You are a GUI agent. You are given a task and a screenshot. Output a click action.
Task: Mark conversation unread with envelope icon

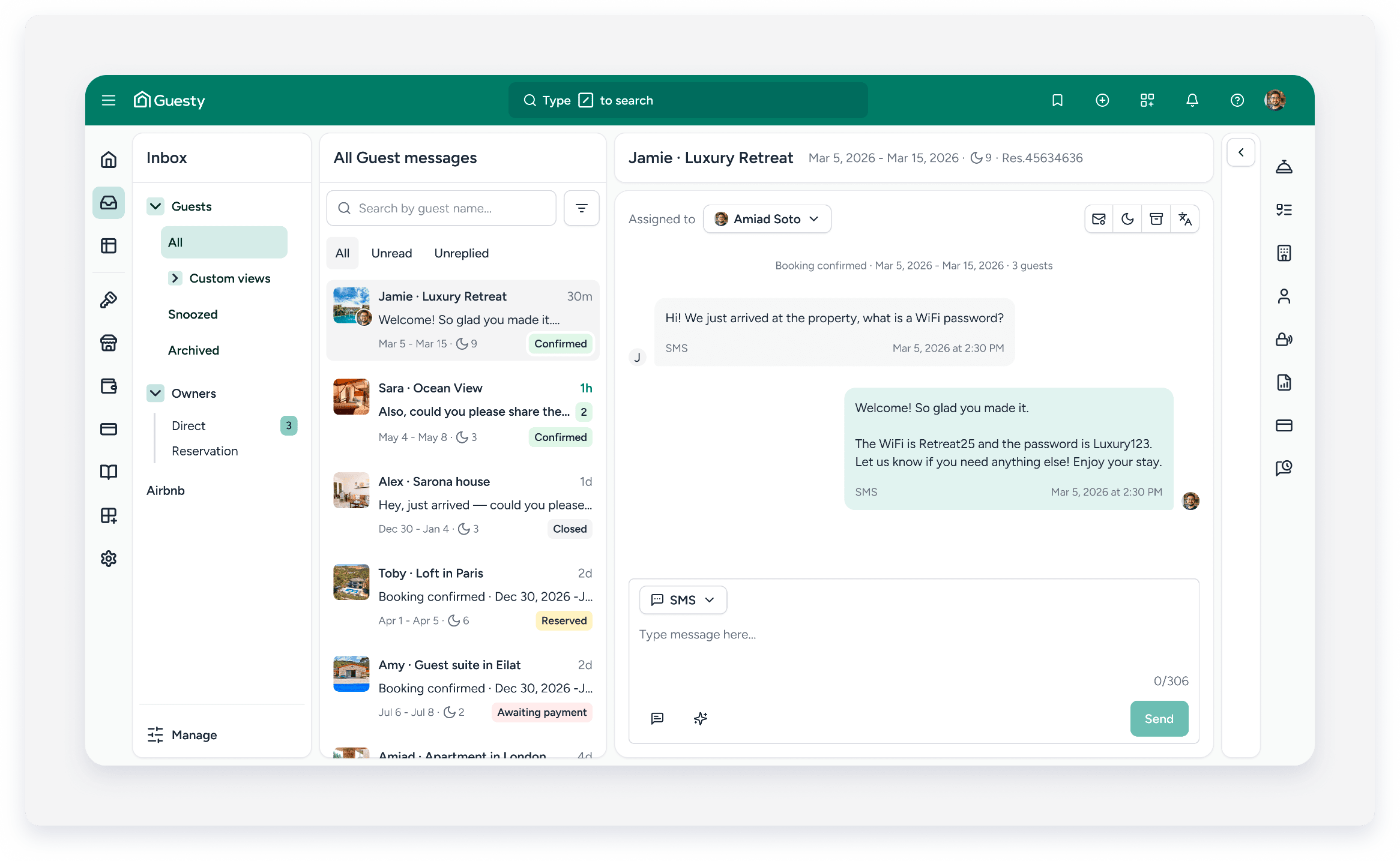click(x=1099, y=219)
